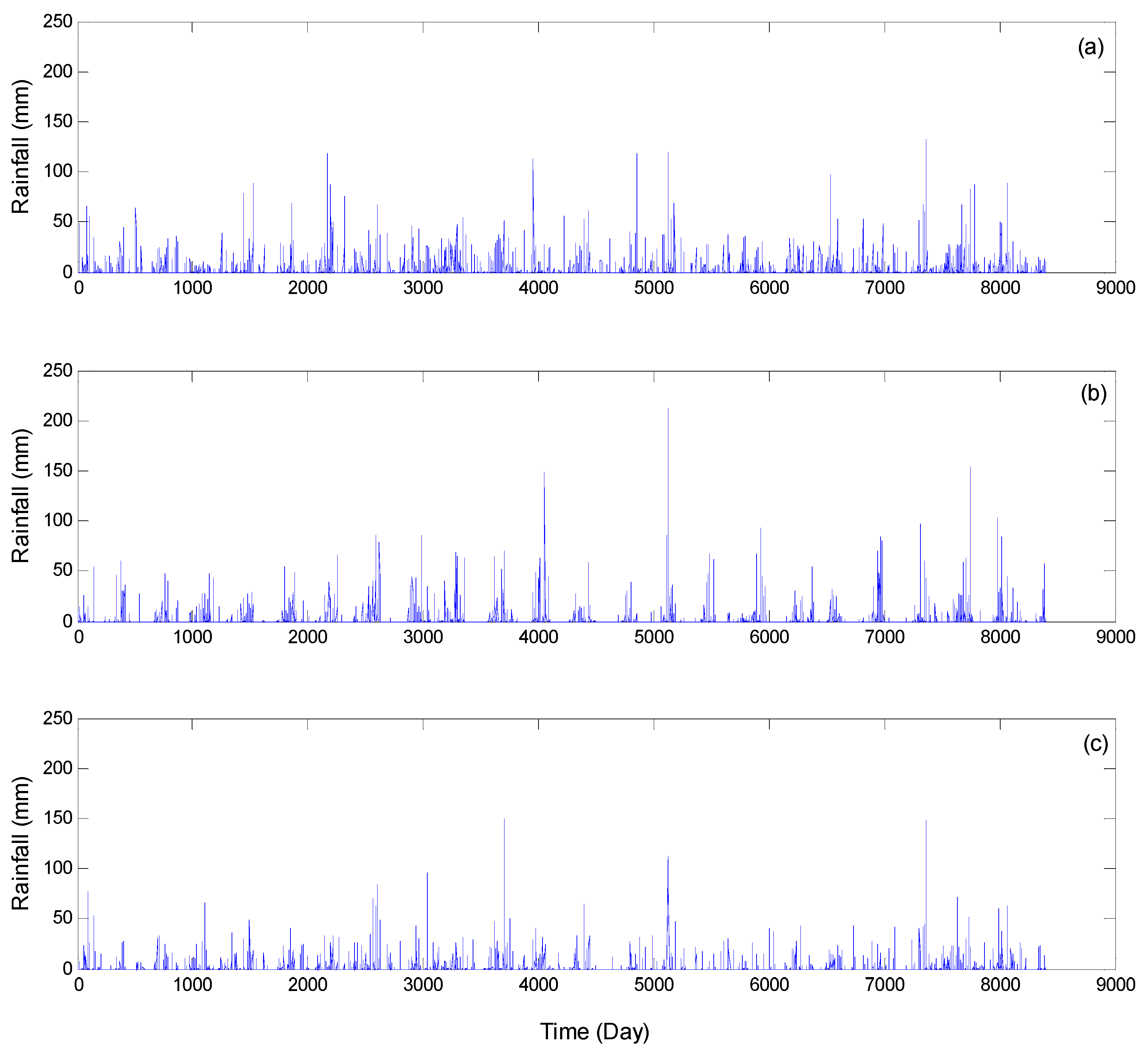Screen dimensions: 1148x1055
Task: Click the Rainfall (mm) label of top plot
Action: tap(20, 147)
